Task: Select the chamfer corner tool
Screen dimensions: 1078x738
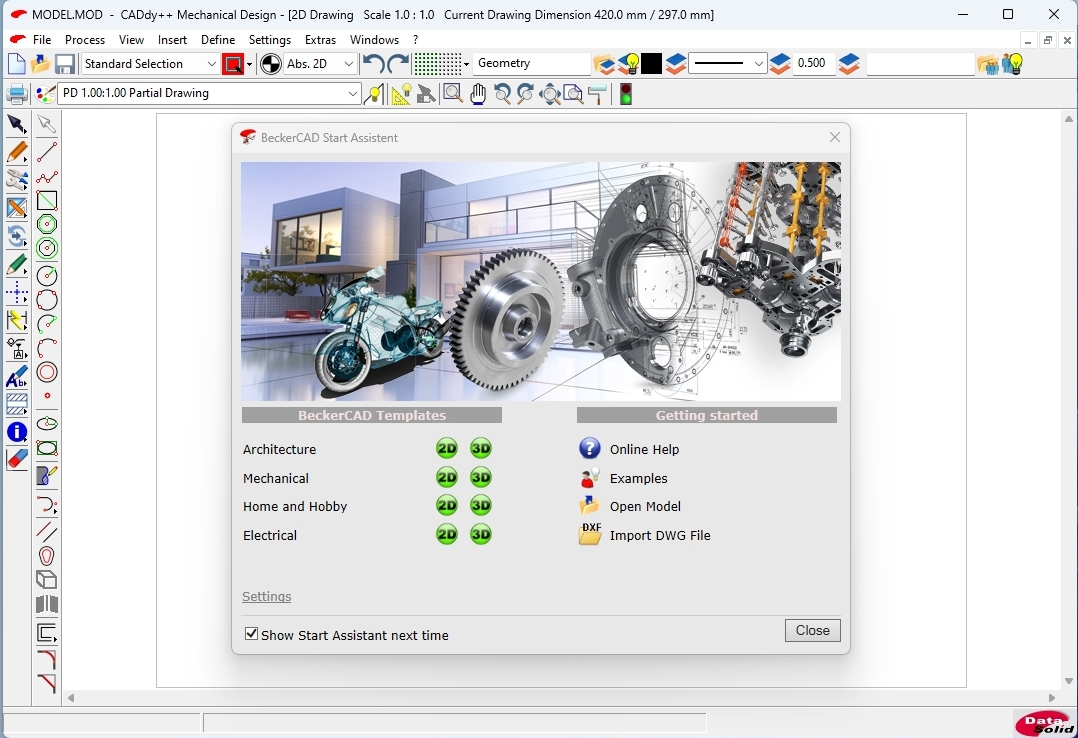Action: coord(47,683)
